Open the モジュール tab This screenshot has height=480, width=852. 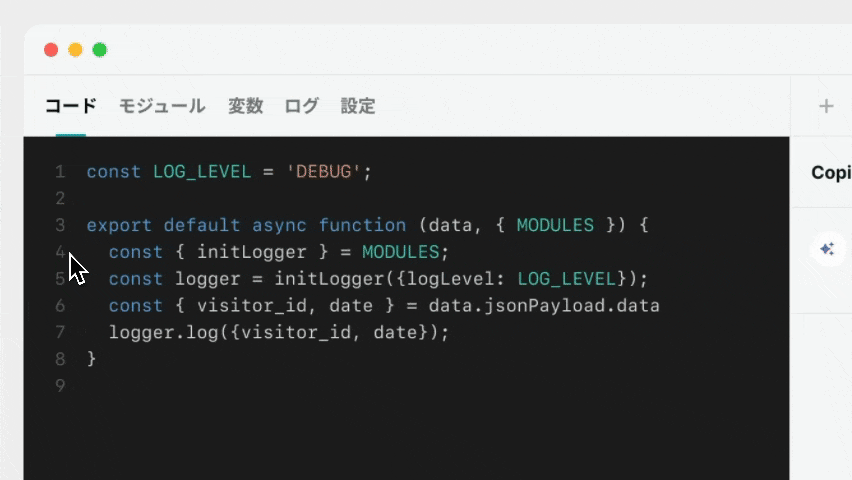[162, 106]
